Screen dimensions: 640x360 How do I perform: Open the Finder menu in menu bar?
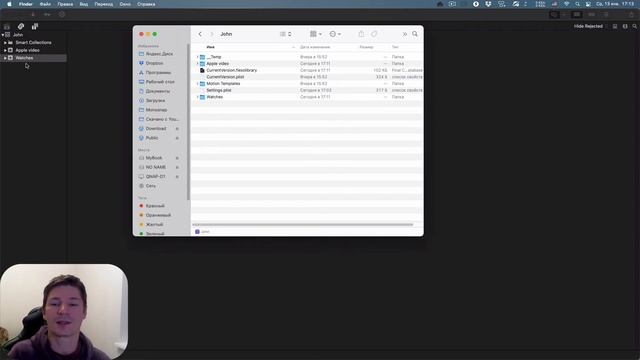tap(26, 4)
